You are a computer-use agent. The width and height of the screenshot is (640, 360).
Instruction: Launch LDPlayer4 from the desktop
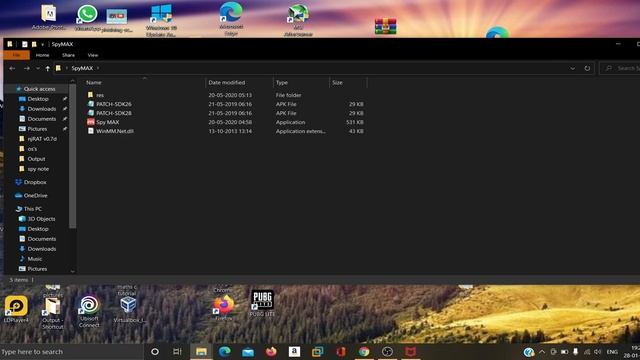(16, 309)
